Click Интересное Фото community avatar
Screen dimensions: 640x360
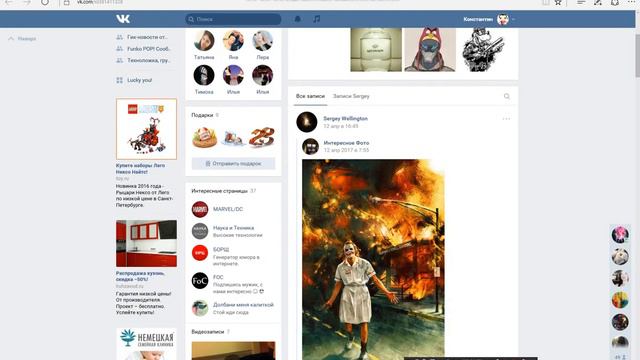click(x=310, y=147)
